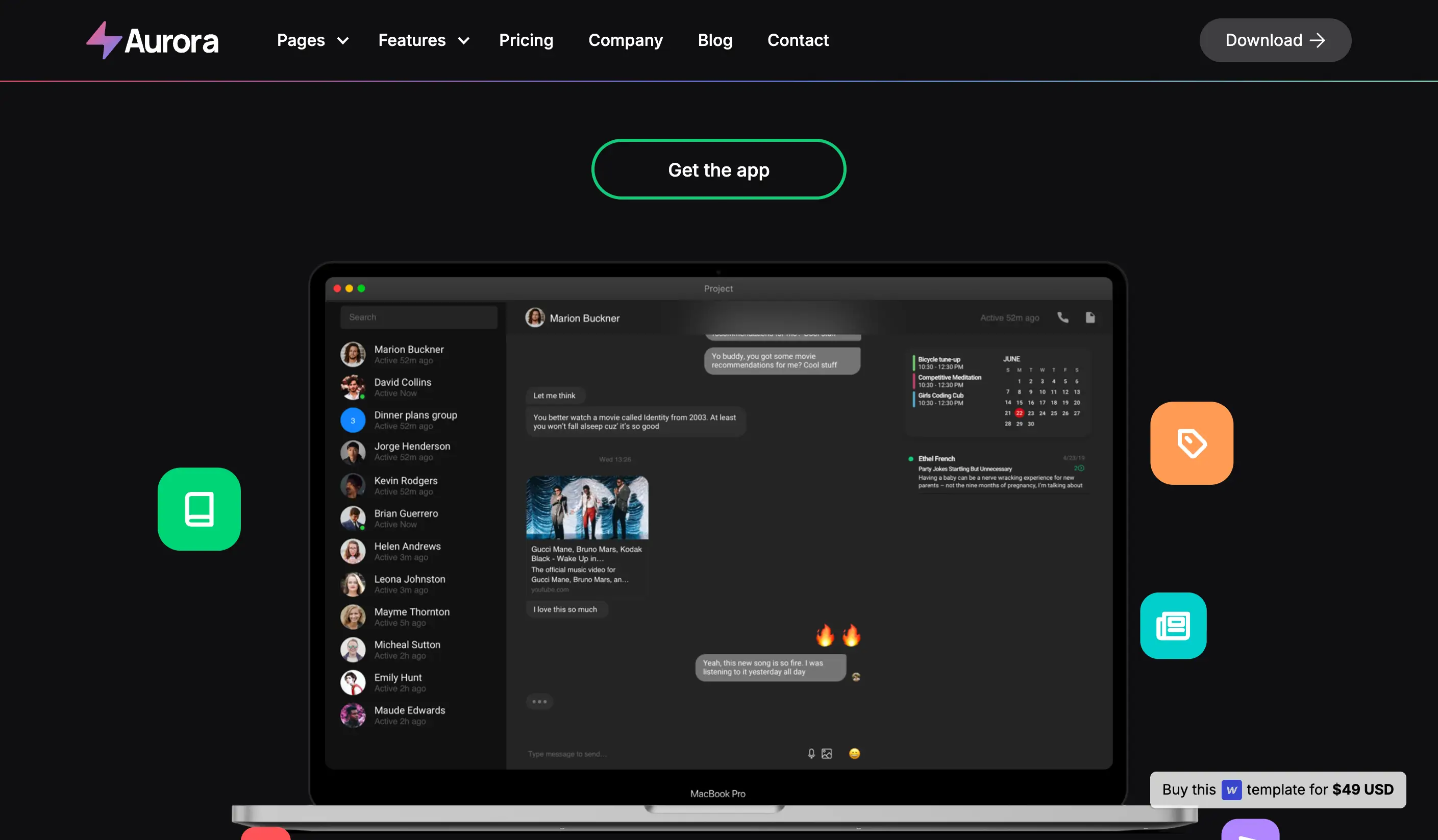Click the teal newspaper icon
This screenshot has width=1438, height=840.
(x=1173, y=626)
